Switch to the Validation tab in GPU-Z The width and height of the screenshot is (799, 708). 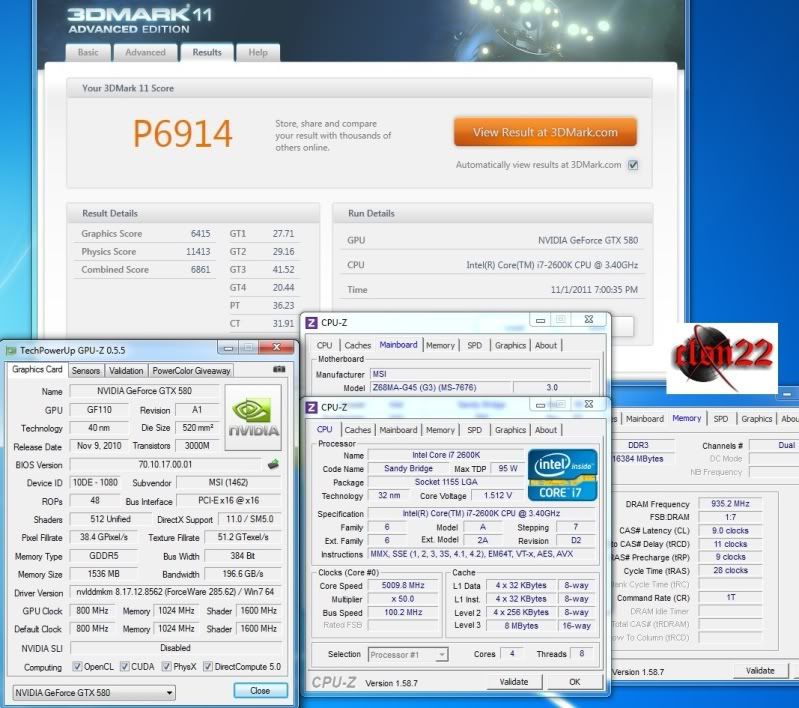click(126, 371)
